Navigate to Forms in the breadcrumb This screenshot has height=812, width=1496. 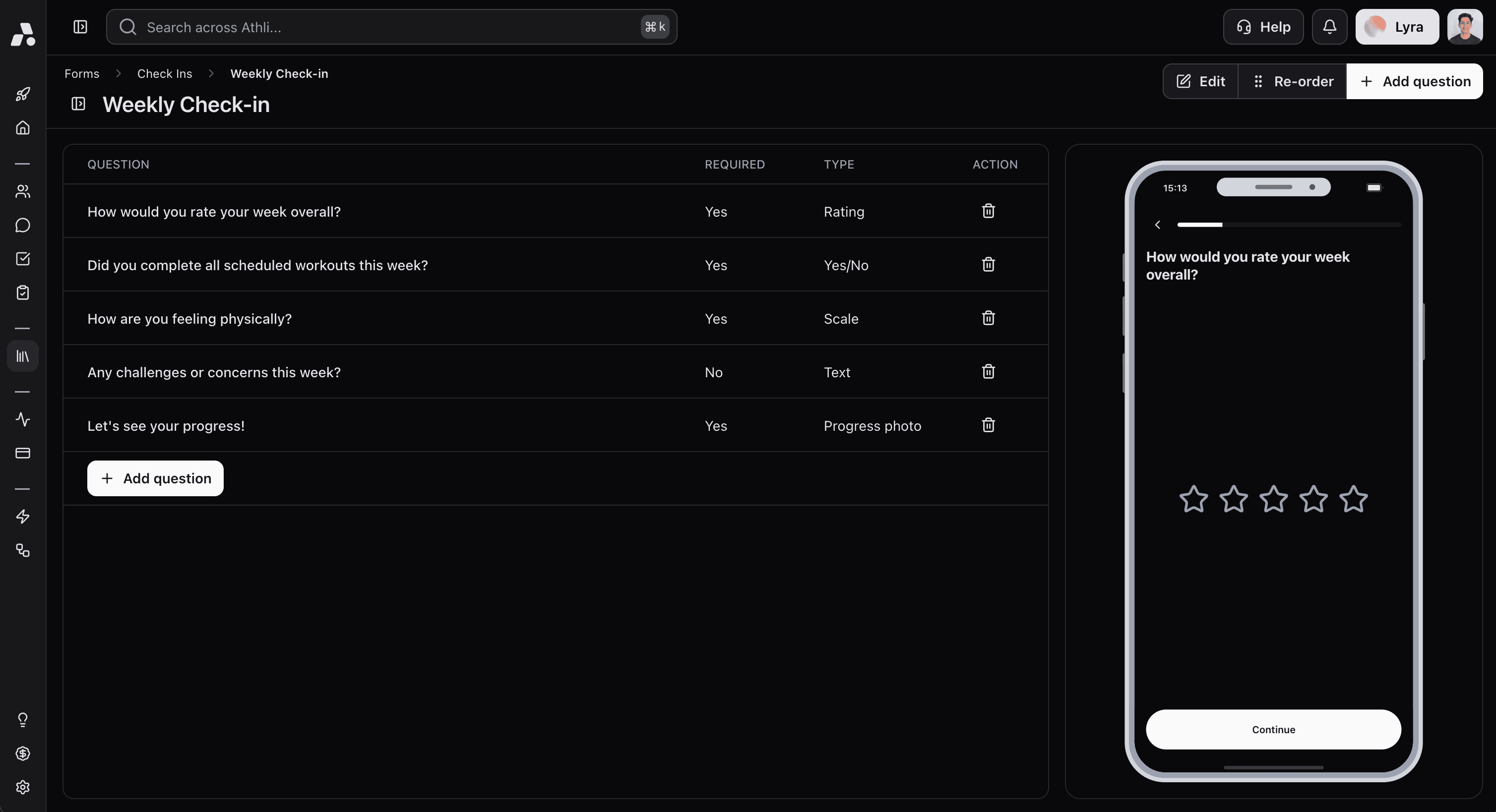[x=81, y=73]
